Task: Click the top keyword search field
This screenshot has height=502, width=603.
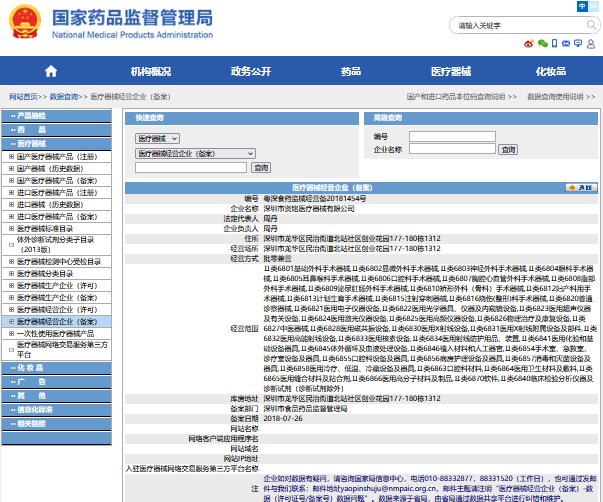Action: tap(520, 25)
